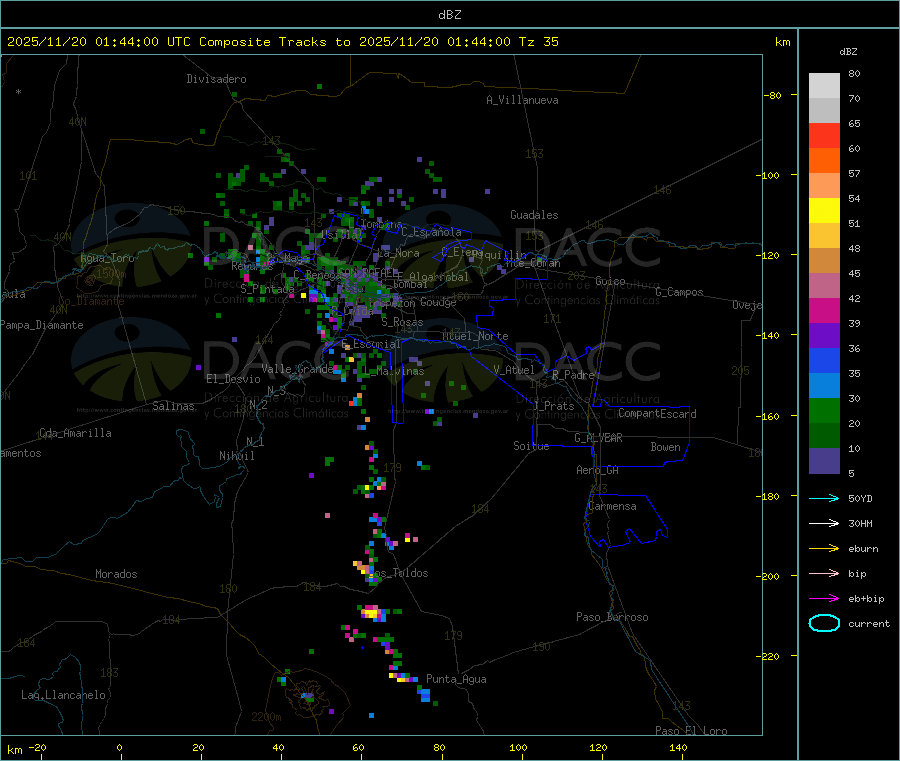The image size is (900, 761).
Task: Click the 'Agua_Toro' map label
Action: [107, 258]
